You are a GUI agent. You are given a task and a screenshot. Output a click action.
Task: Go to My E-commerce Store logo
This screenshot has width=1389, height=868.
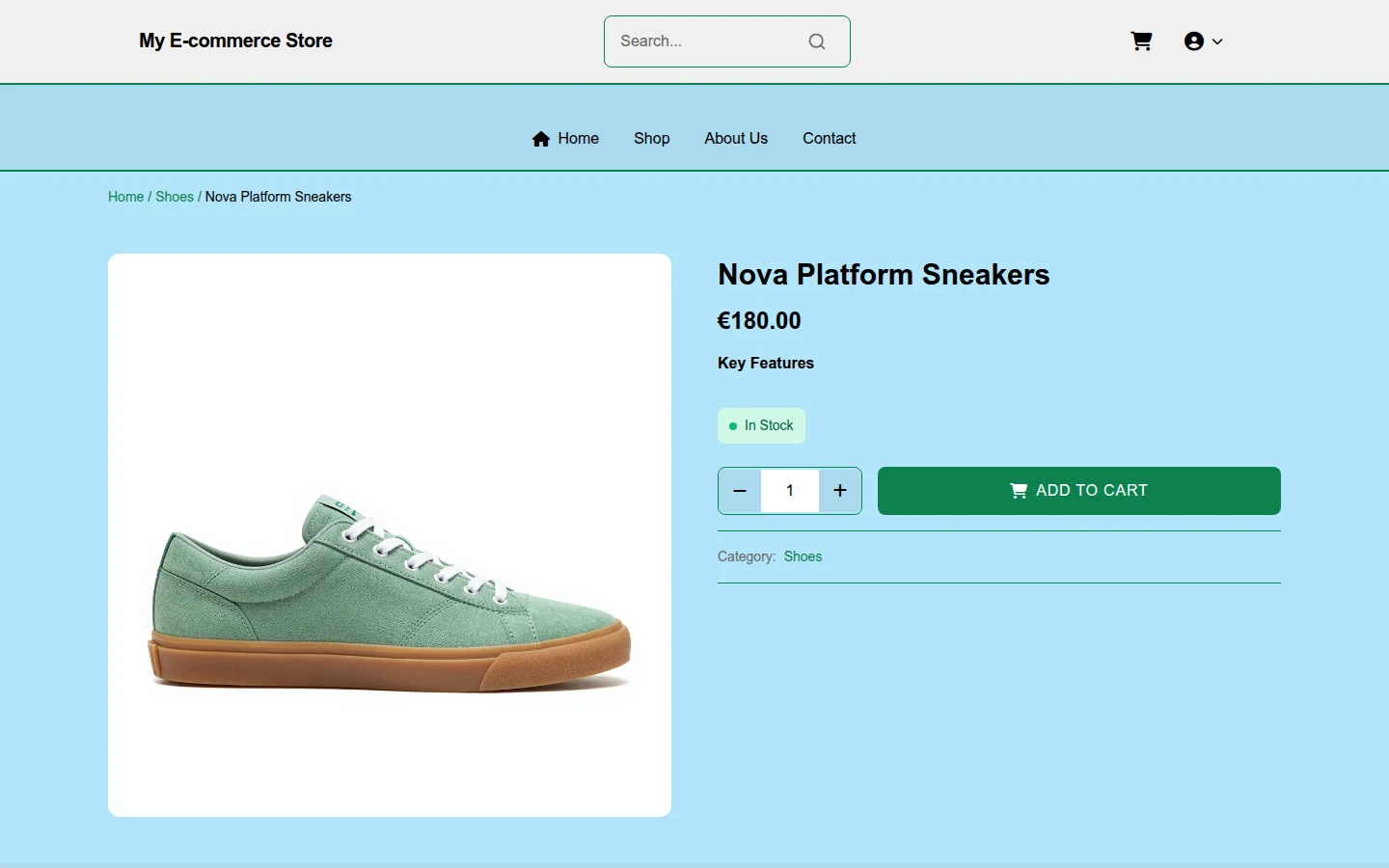point(235,41)
